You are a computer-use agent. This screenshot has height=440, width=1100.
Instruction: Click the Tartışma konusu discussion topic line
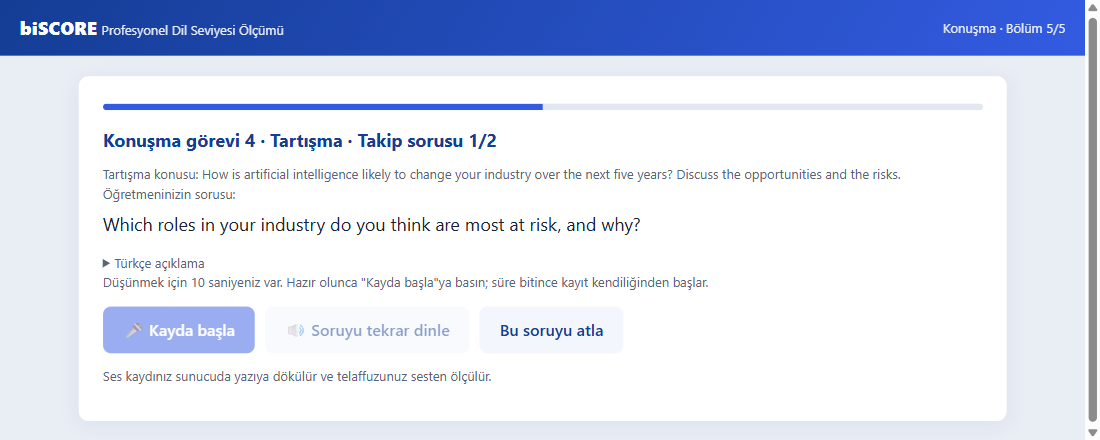point(502,174)
